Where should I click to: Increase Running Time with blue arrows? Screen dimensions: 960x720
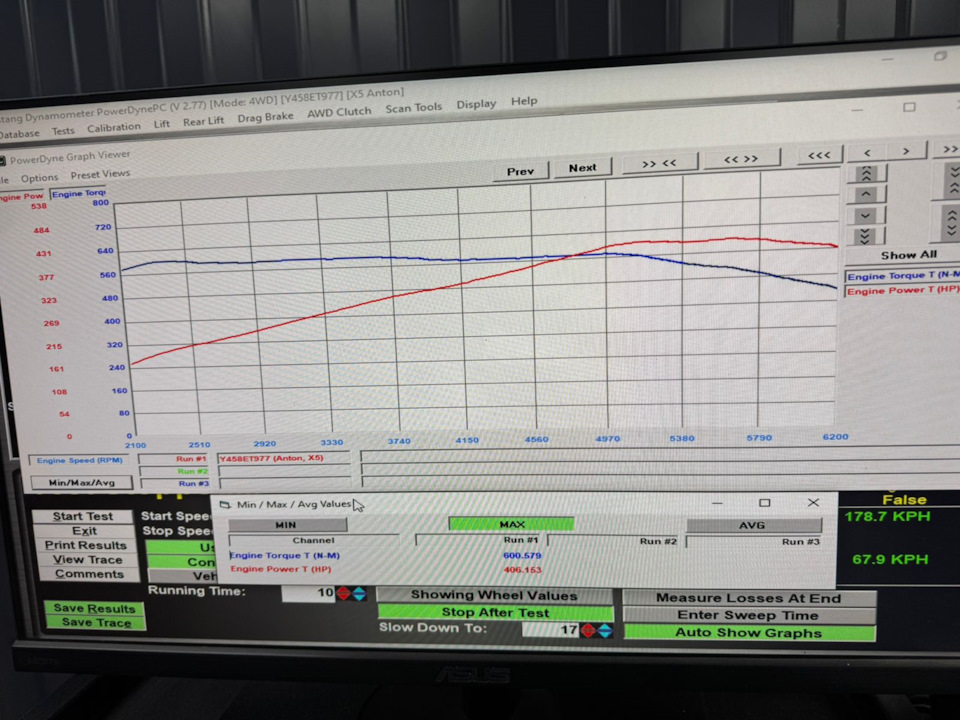pyautogui.click(x=359, y=593)
